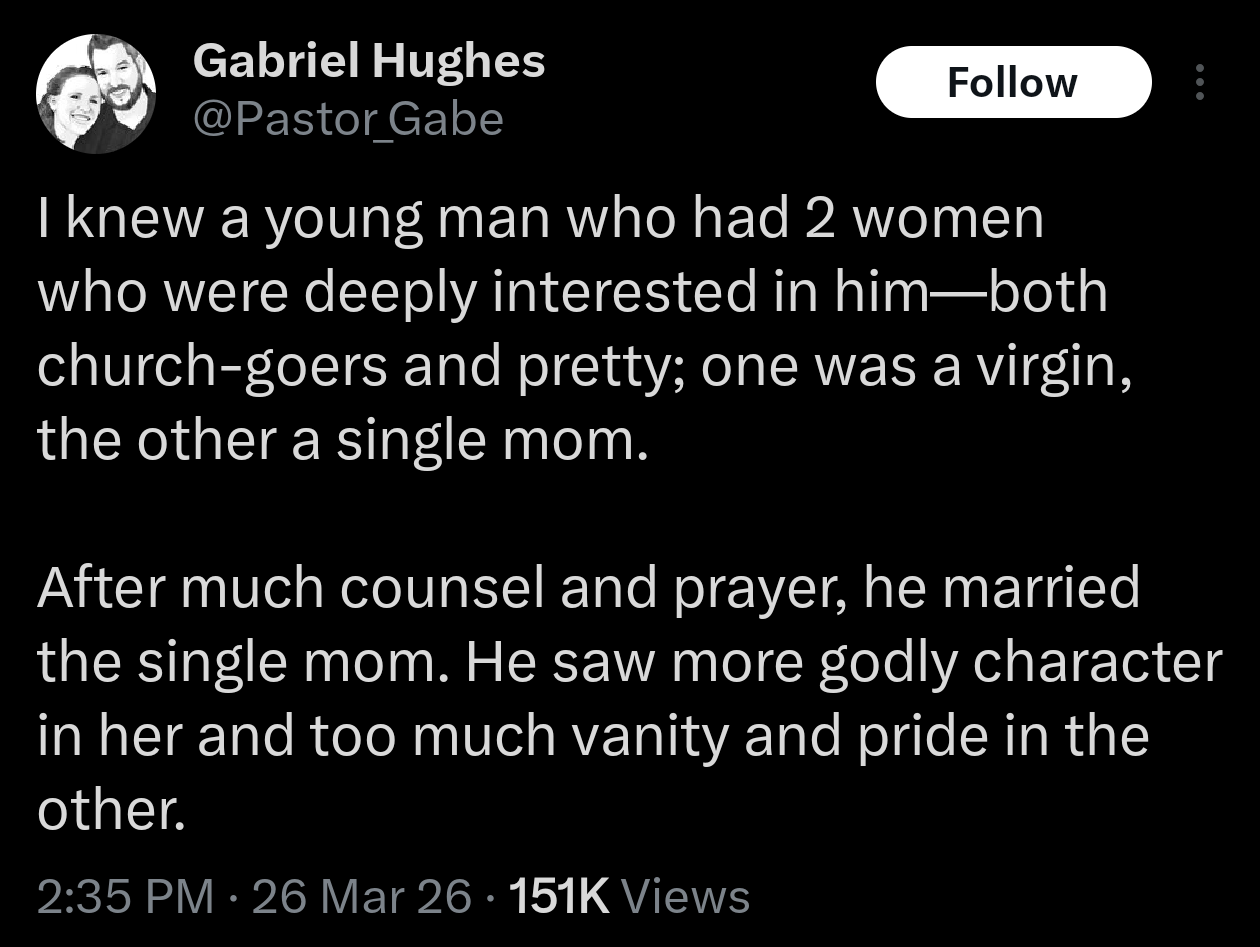
Task: Open the @Pastor_Gabe handle link
Action: pyautogui.click(x=347, y=120)
